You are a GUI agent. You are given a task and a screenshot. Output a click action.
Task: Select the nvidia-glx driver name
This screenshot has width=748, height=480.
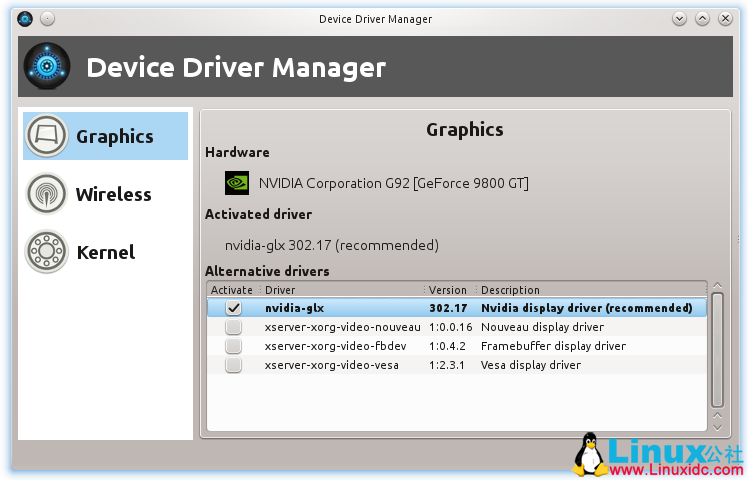(294, 308)
